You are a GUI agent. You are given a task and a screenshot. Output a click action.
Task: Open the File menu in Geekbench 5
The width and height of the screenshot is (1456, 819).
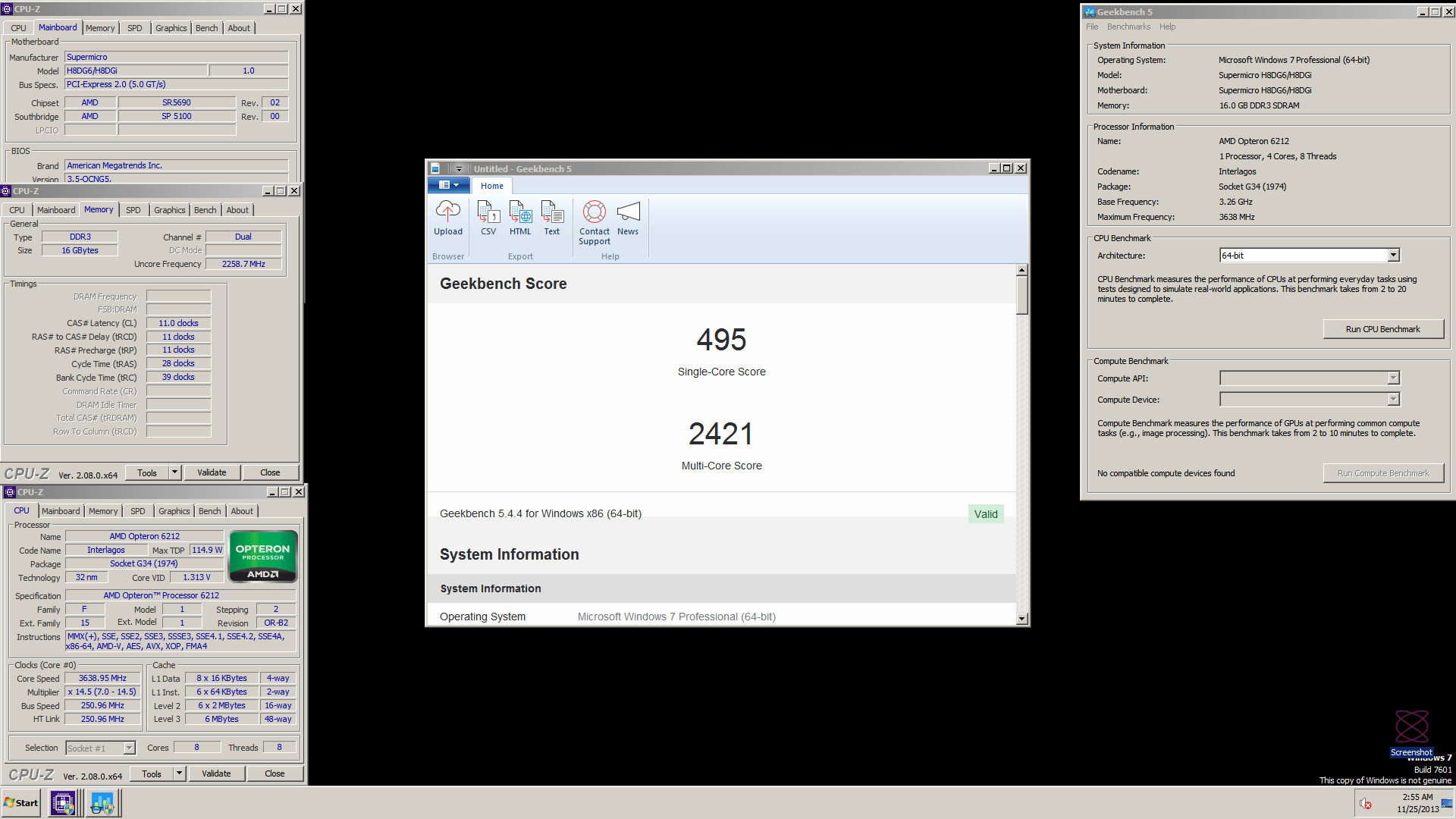point(1091,27)
